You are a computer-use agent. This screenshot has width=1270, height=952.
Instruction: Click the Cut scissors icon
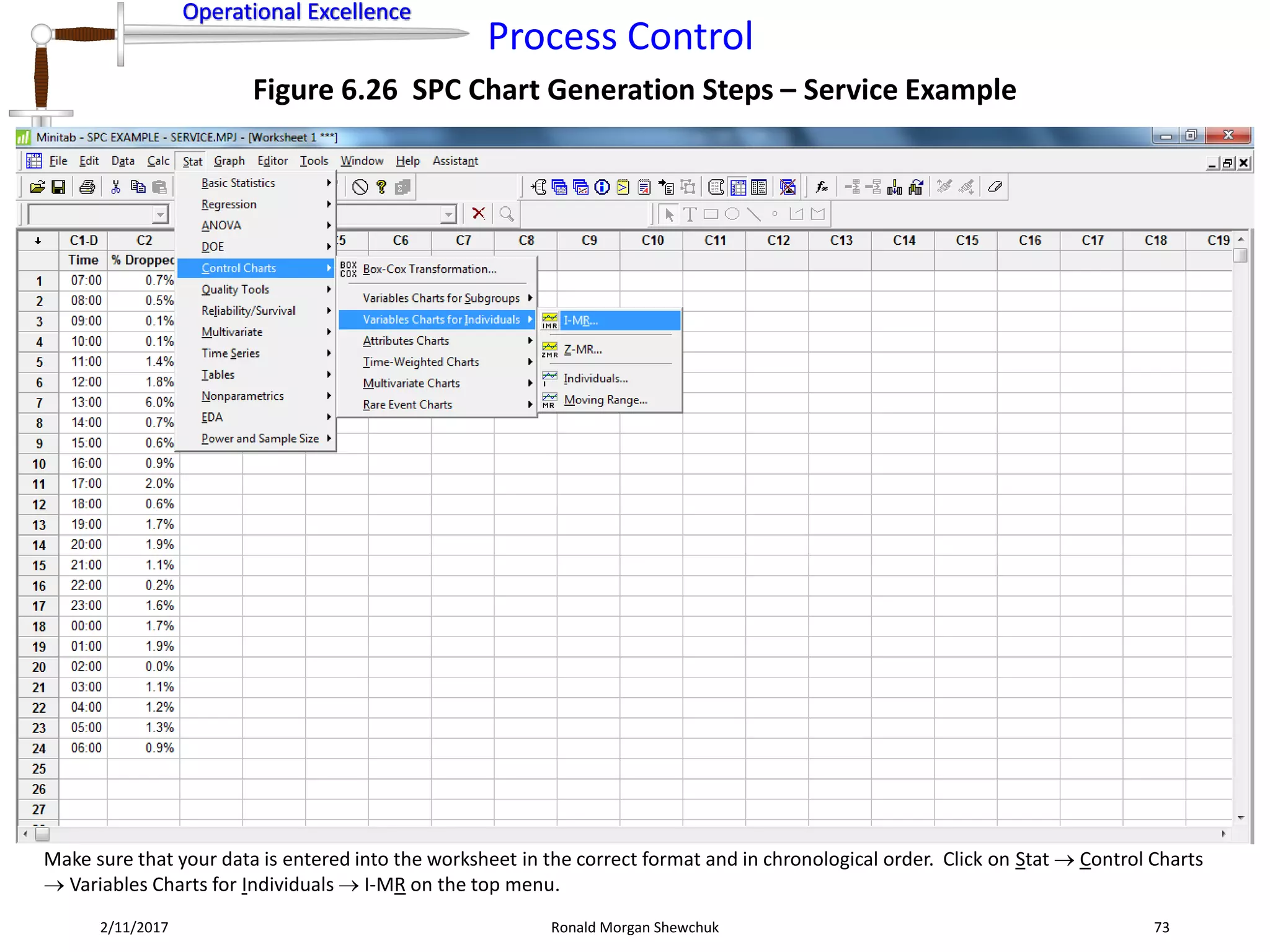116,187
